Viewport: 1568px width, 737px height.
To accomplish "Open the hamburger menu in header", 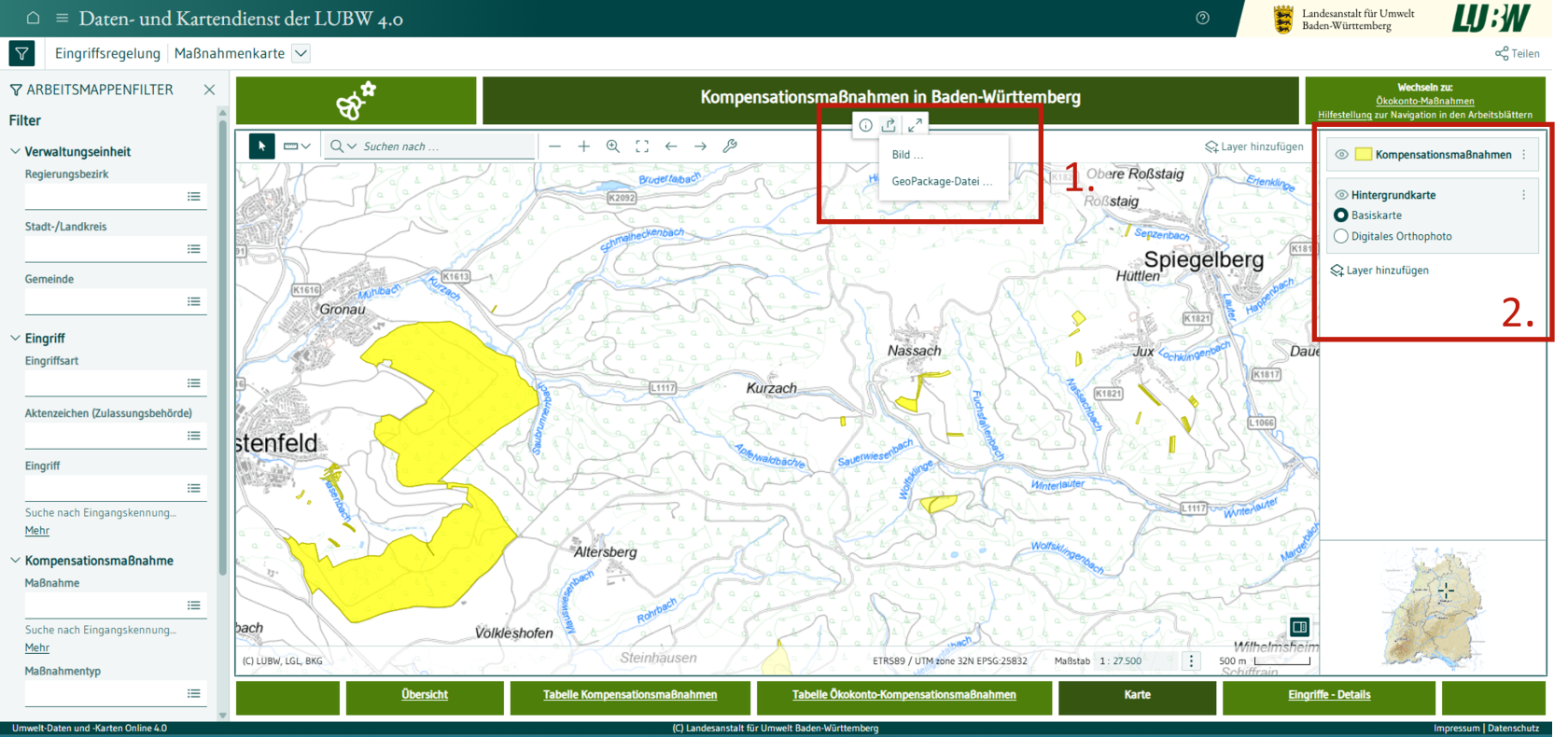I will 63,18.
